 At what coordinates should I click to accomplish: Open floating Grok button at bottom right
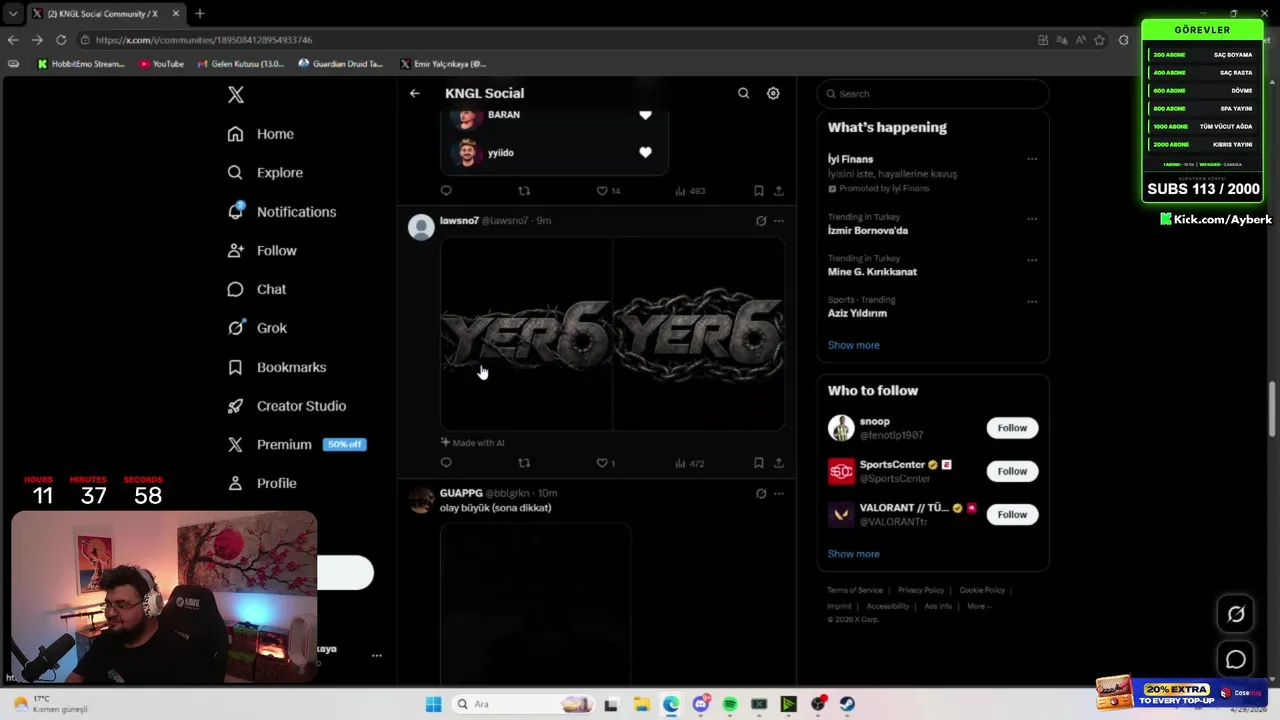(1236, 614)
